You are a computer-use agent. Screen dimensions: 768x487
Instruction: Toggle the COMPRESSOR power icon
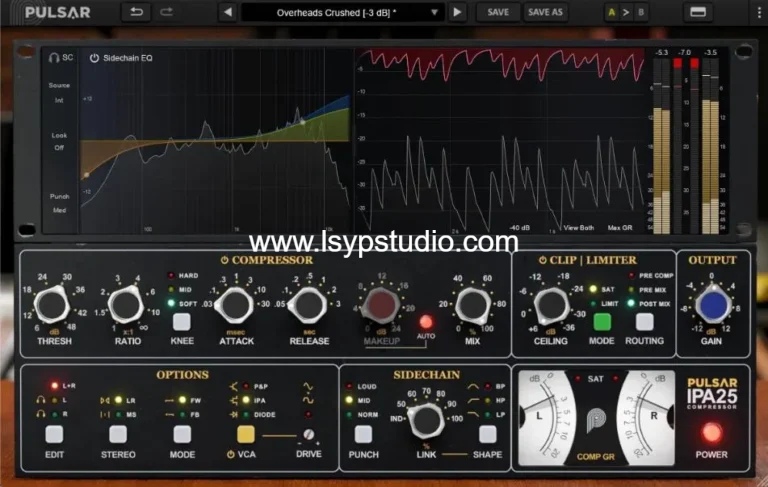[x=224, y=260]
